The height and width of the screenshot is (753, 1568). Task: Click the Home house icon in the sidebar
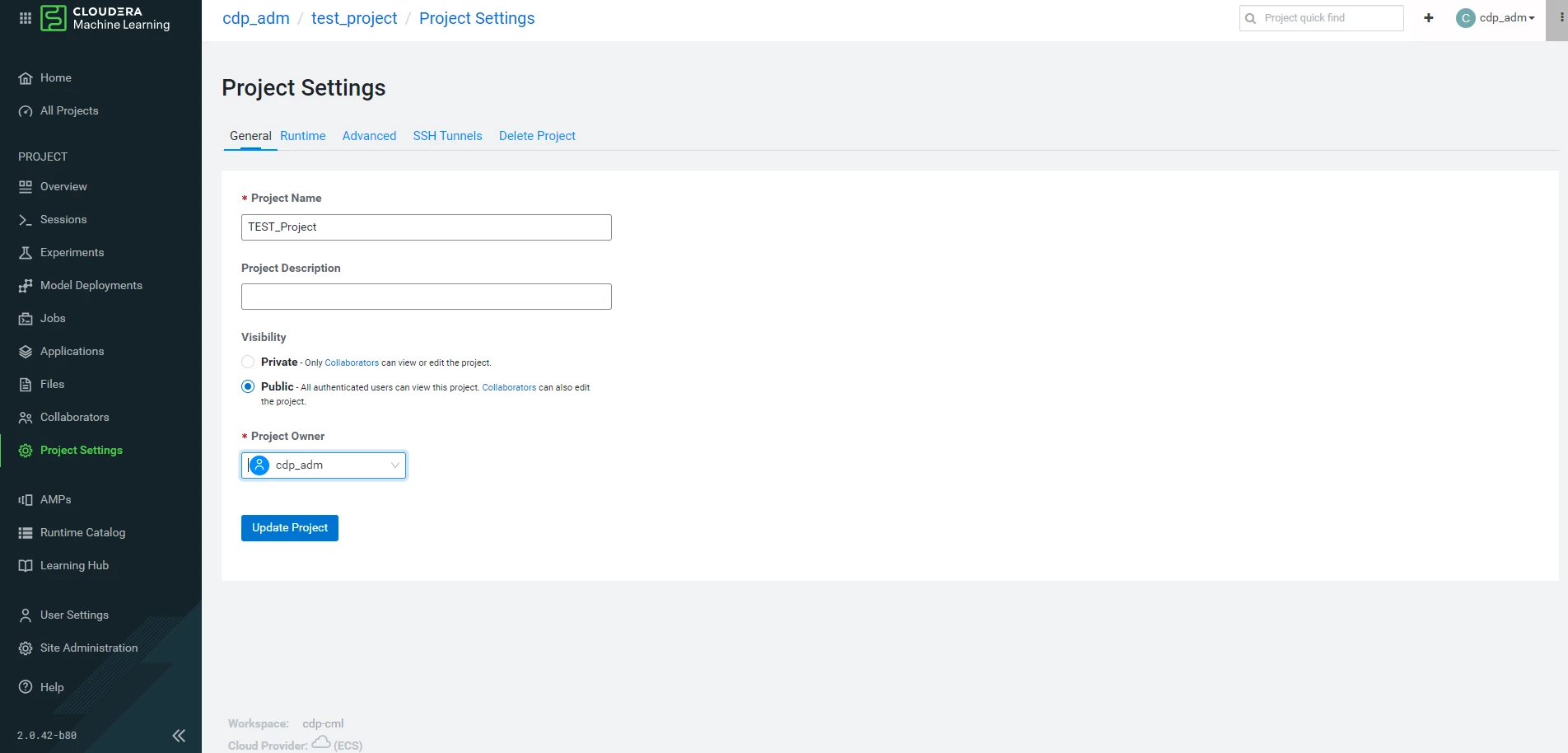26,78
